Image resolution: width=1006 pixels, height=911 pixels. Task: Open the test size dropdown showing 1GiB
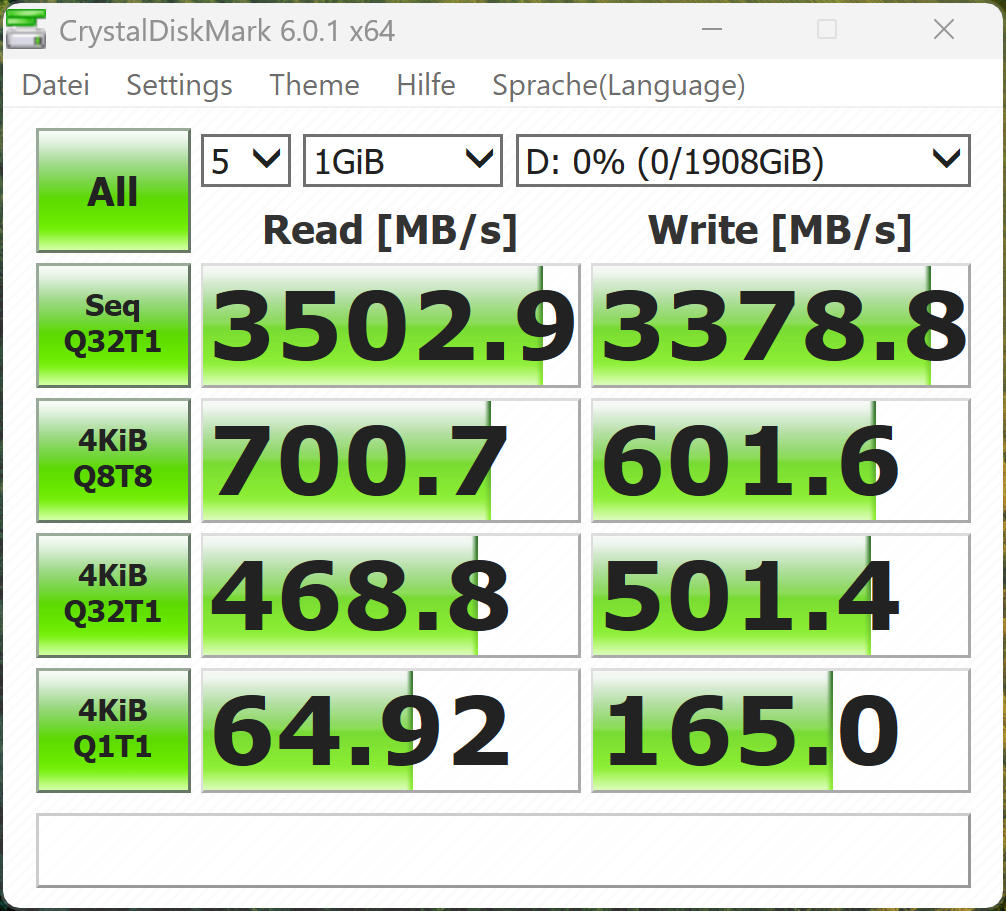coord(402,161)
